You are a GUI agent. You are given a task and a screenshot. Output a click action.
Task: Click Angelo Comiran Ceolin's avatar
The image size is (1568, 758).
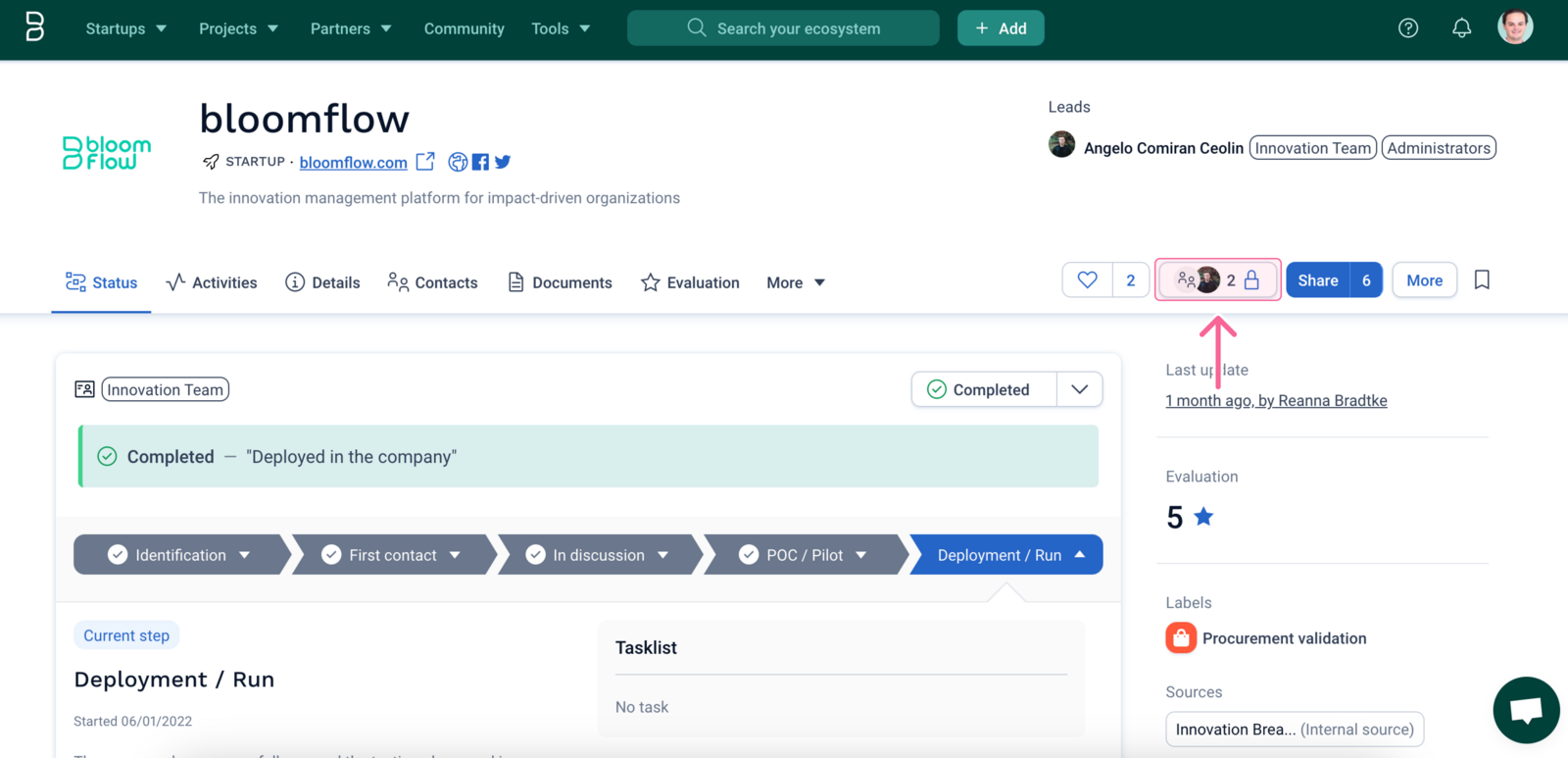[x=1061, y=145]
